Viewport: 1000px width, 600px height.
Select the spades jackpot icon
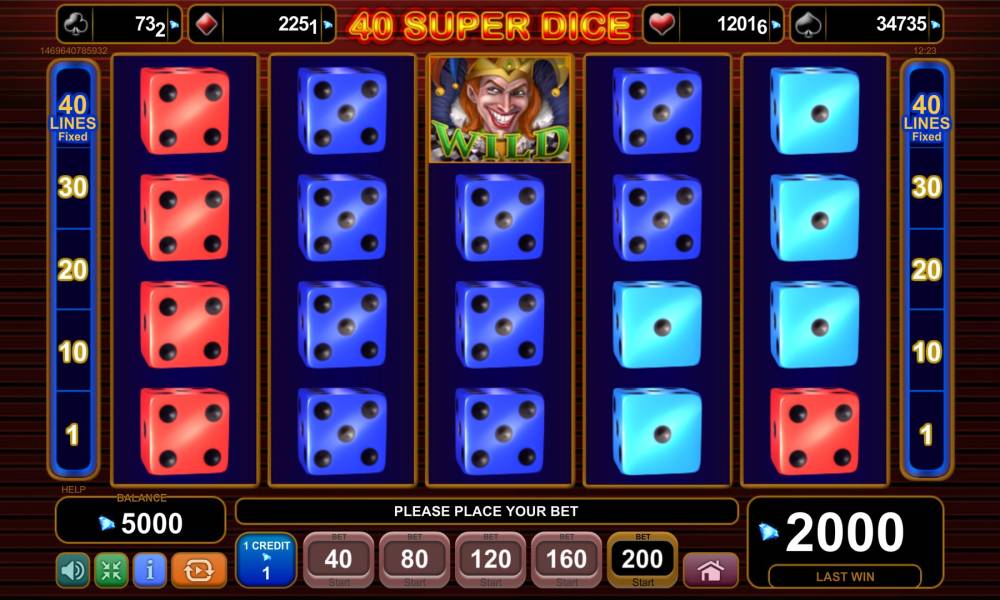pos(809,25)
